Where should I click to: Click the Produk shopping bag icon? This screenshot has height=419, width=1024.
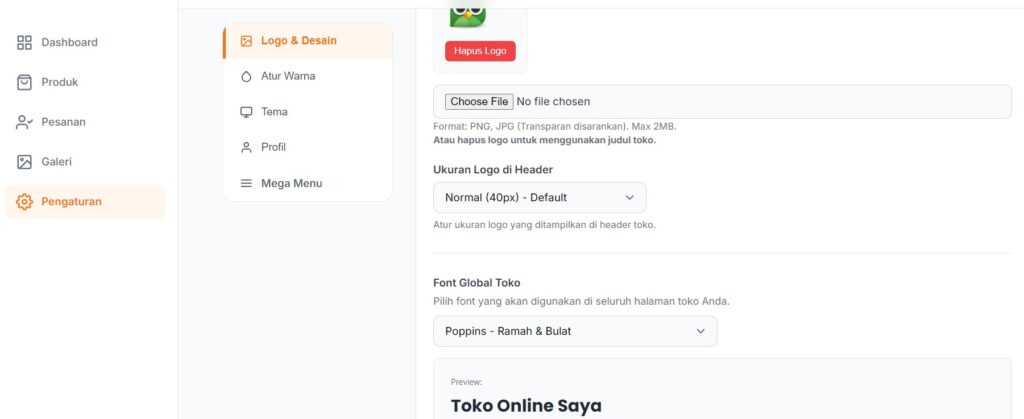click(x=25, y=82)
